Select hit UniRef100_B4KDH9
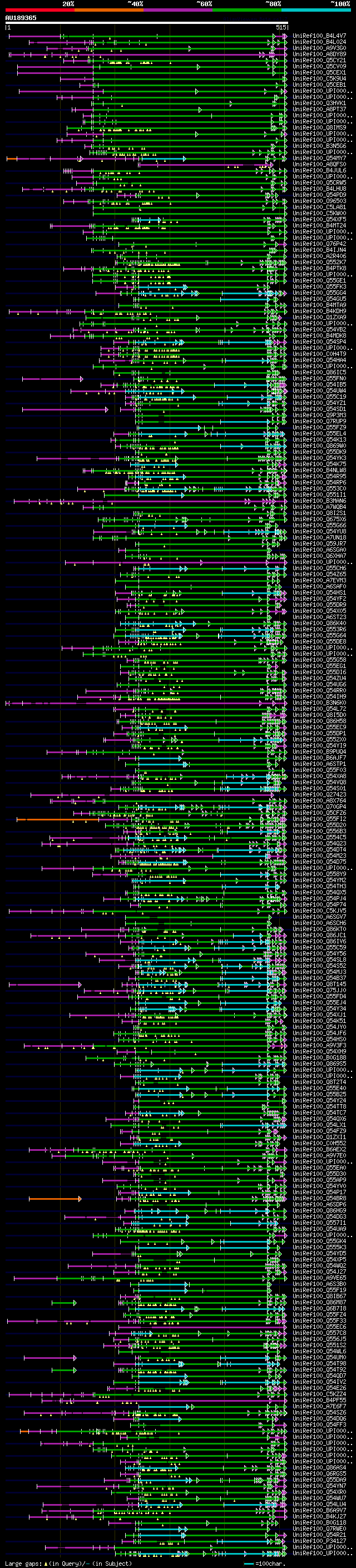Screen dimensions: 356x1568 point(319,311)
